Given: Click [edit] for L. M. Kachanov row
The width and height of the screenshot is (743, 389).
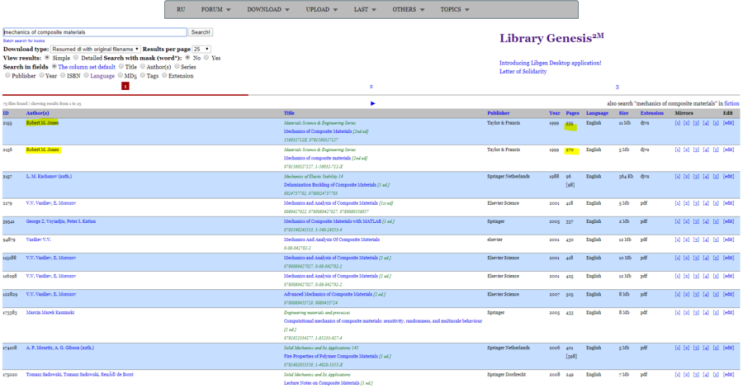Looking at the screenshot, I should coord(728,177).
